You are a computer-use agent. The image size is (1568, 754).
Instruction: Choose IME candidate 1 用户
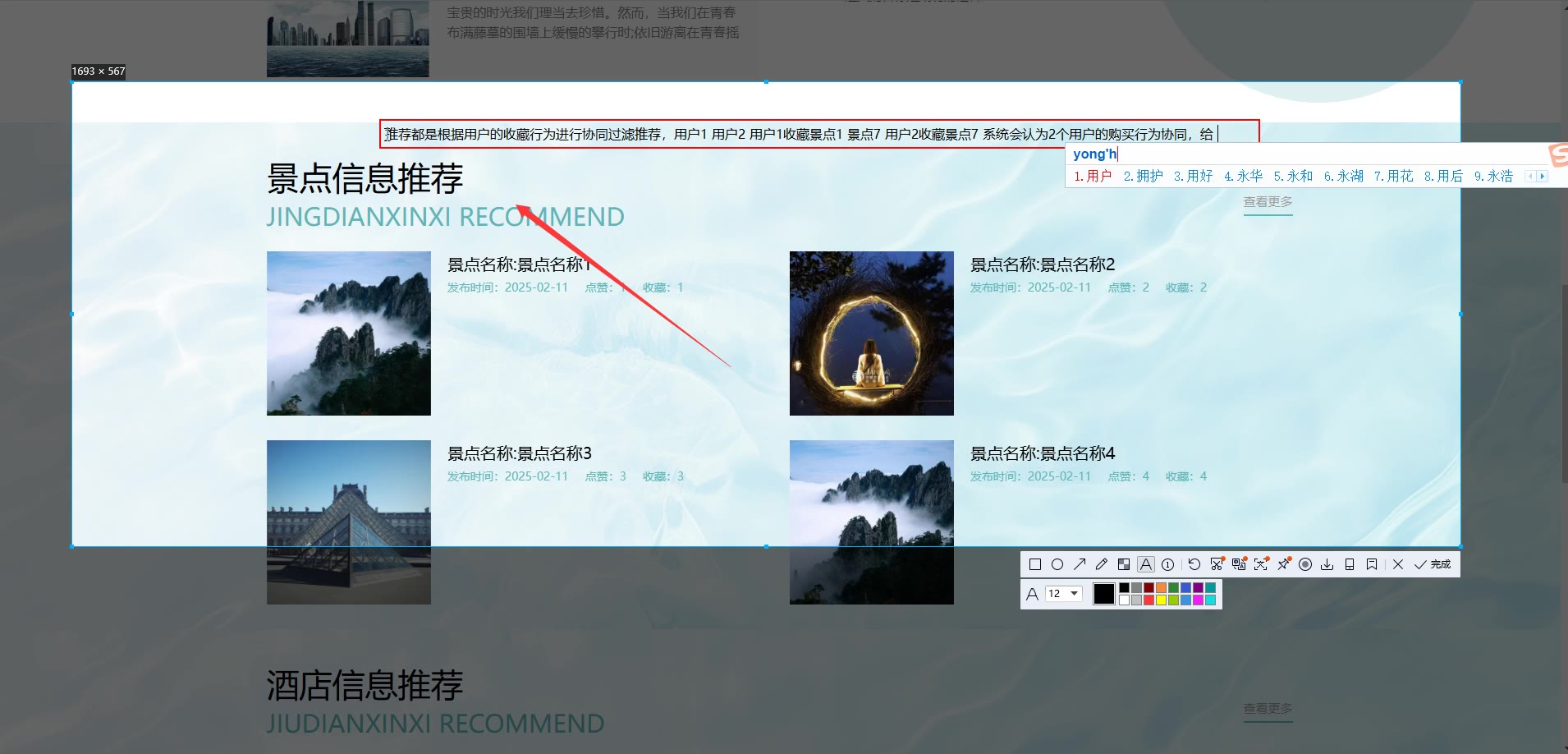[x=1093, y=176]
